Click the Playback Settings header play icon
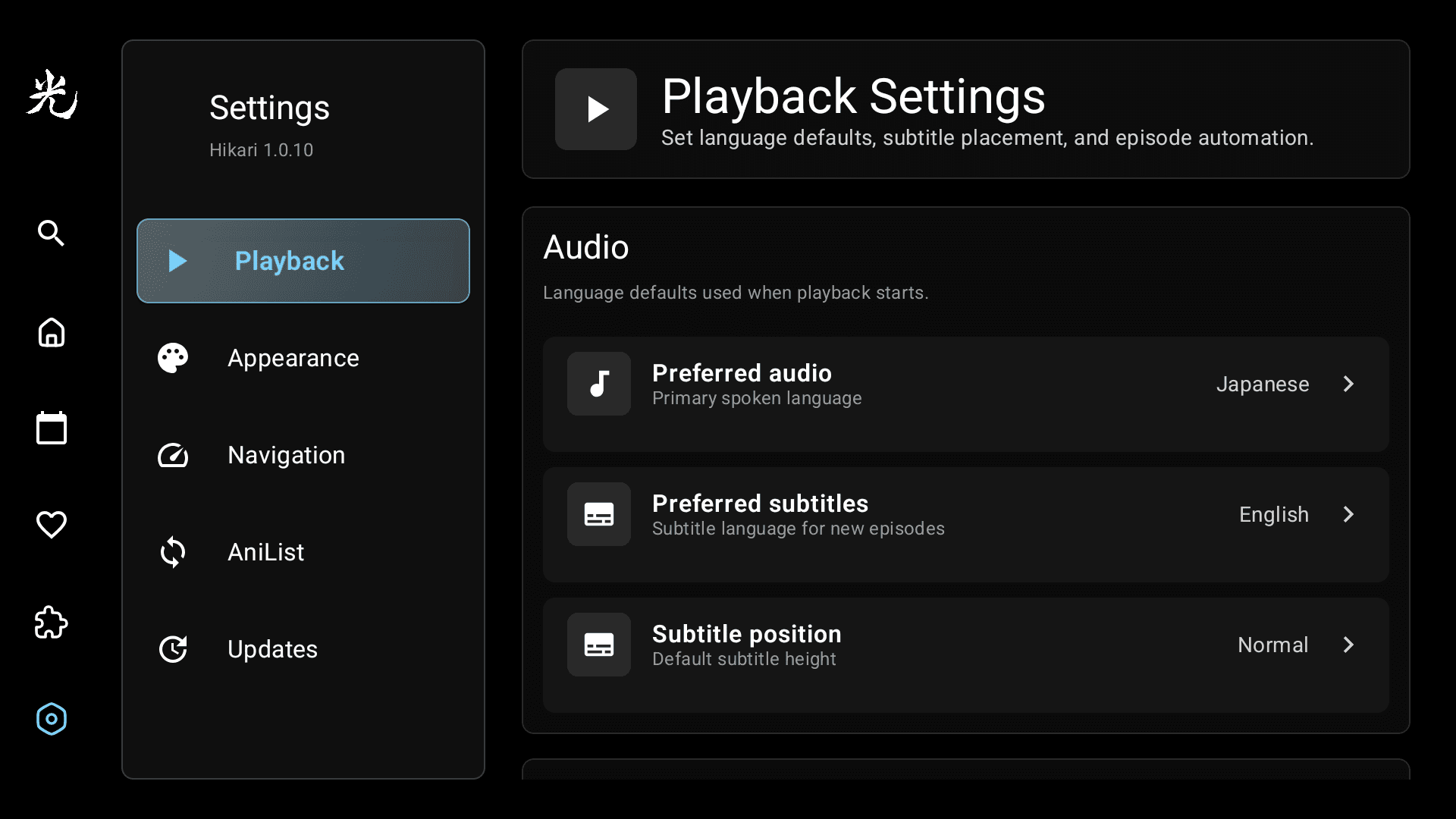Viewport: 1456px width, 819px height. click(596, 109)
